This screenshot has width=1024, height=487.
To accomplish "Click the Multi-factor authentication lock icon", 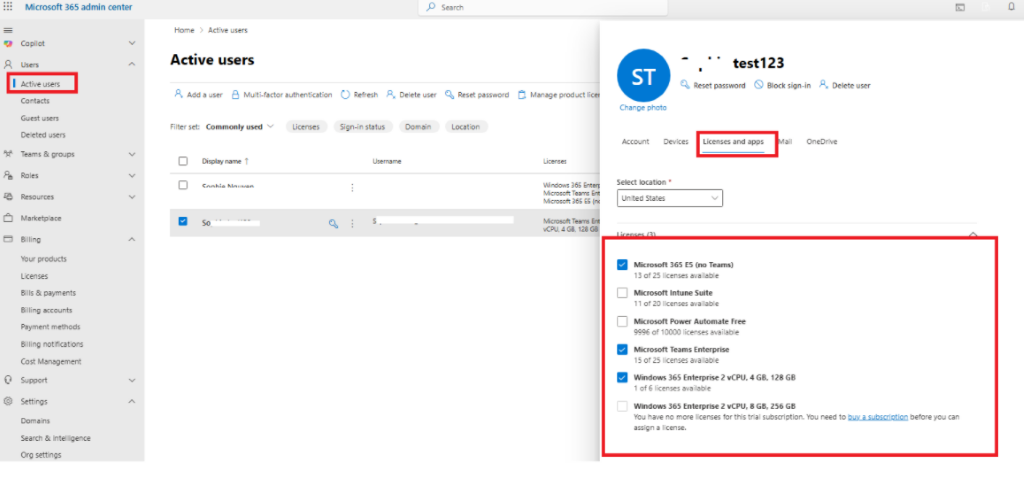I will click(235, 95).
